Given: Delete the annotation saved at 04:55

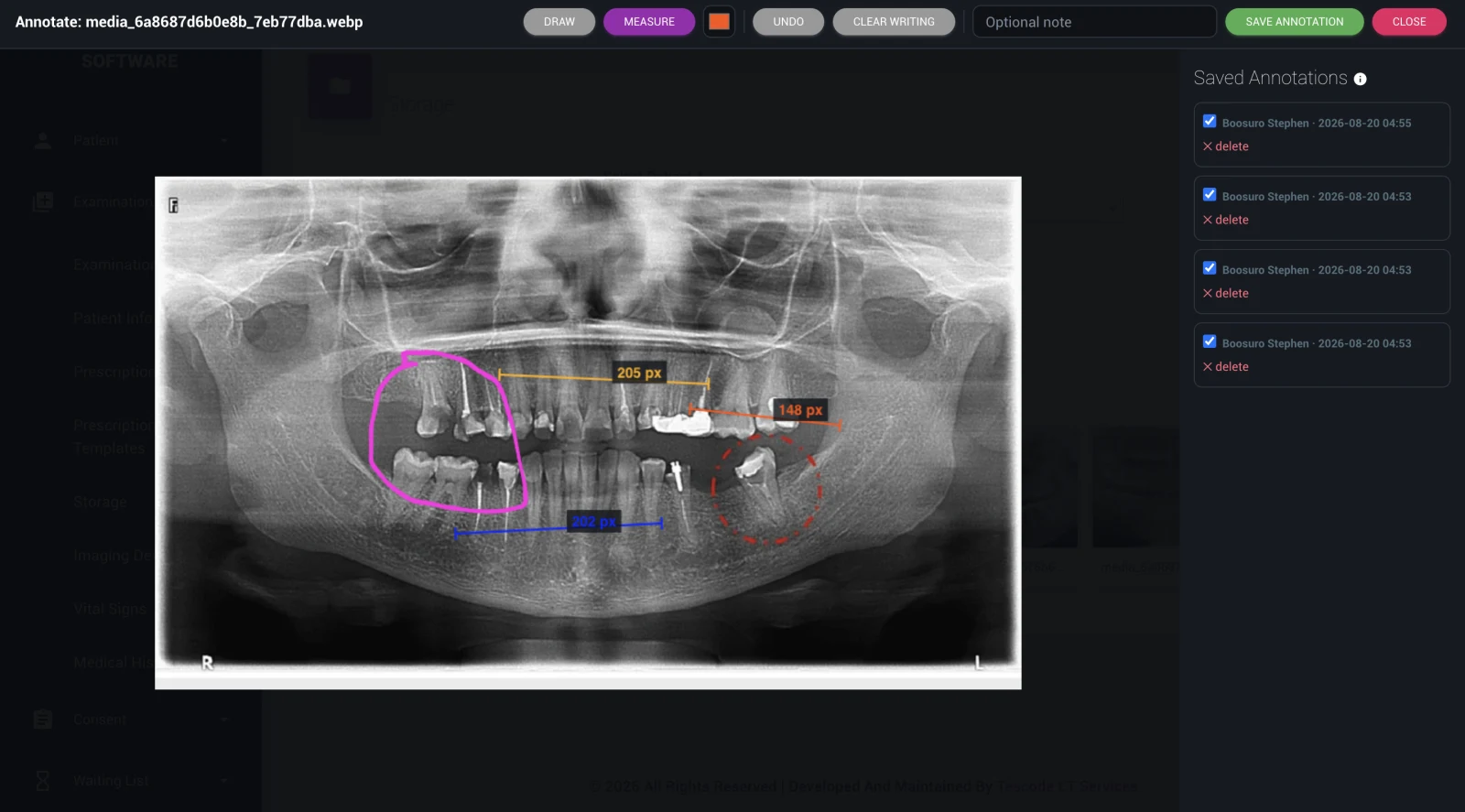Looking at the screenshot, I should [1226, 146].
